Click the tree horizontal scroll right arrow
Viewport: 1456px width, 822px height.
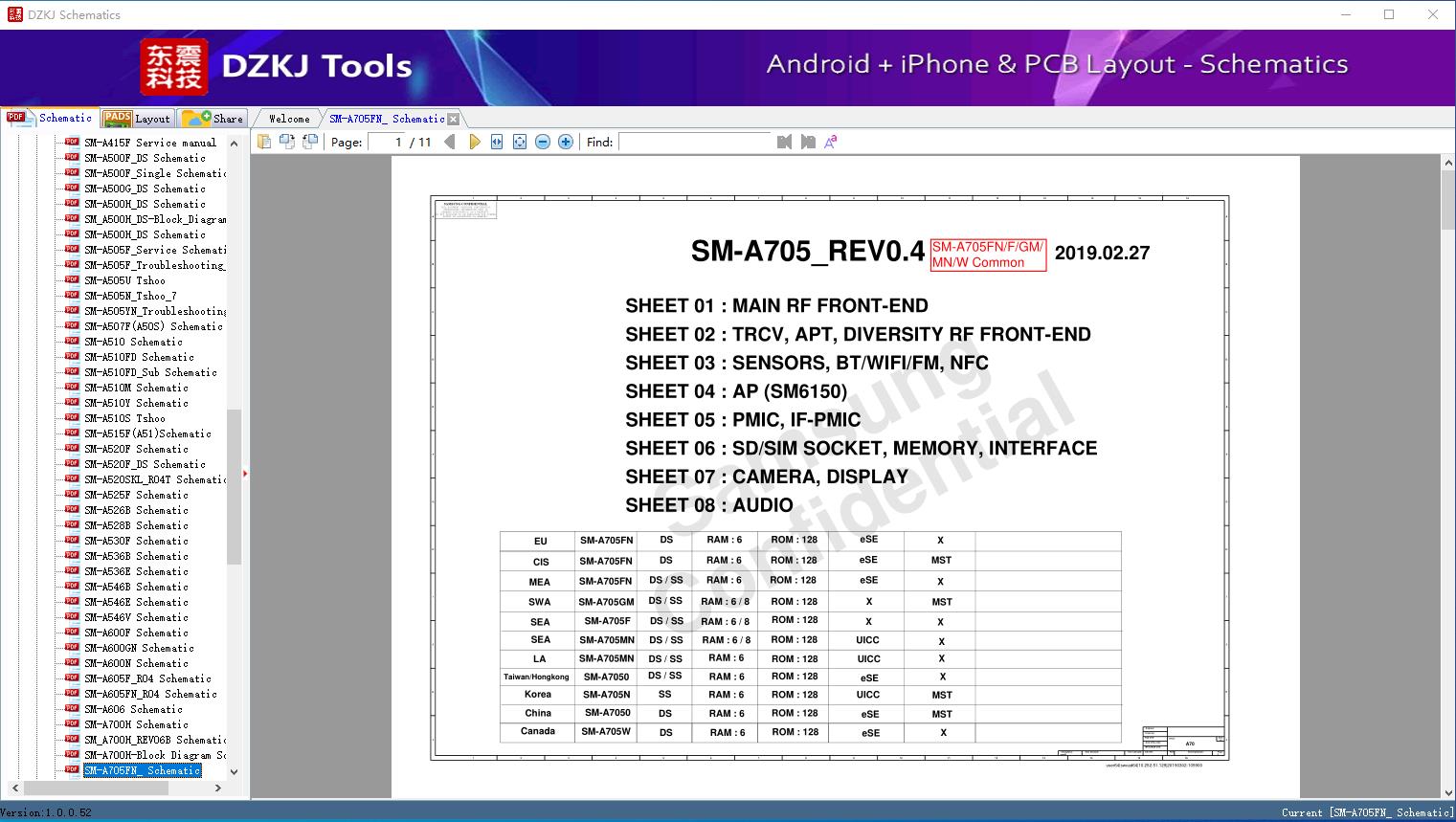217,788
